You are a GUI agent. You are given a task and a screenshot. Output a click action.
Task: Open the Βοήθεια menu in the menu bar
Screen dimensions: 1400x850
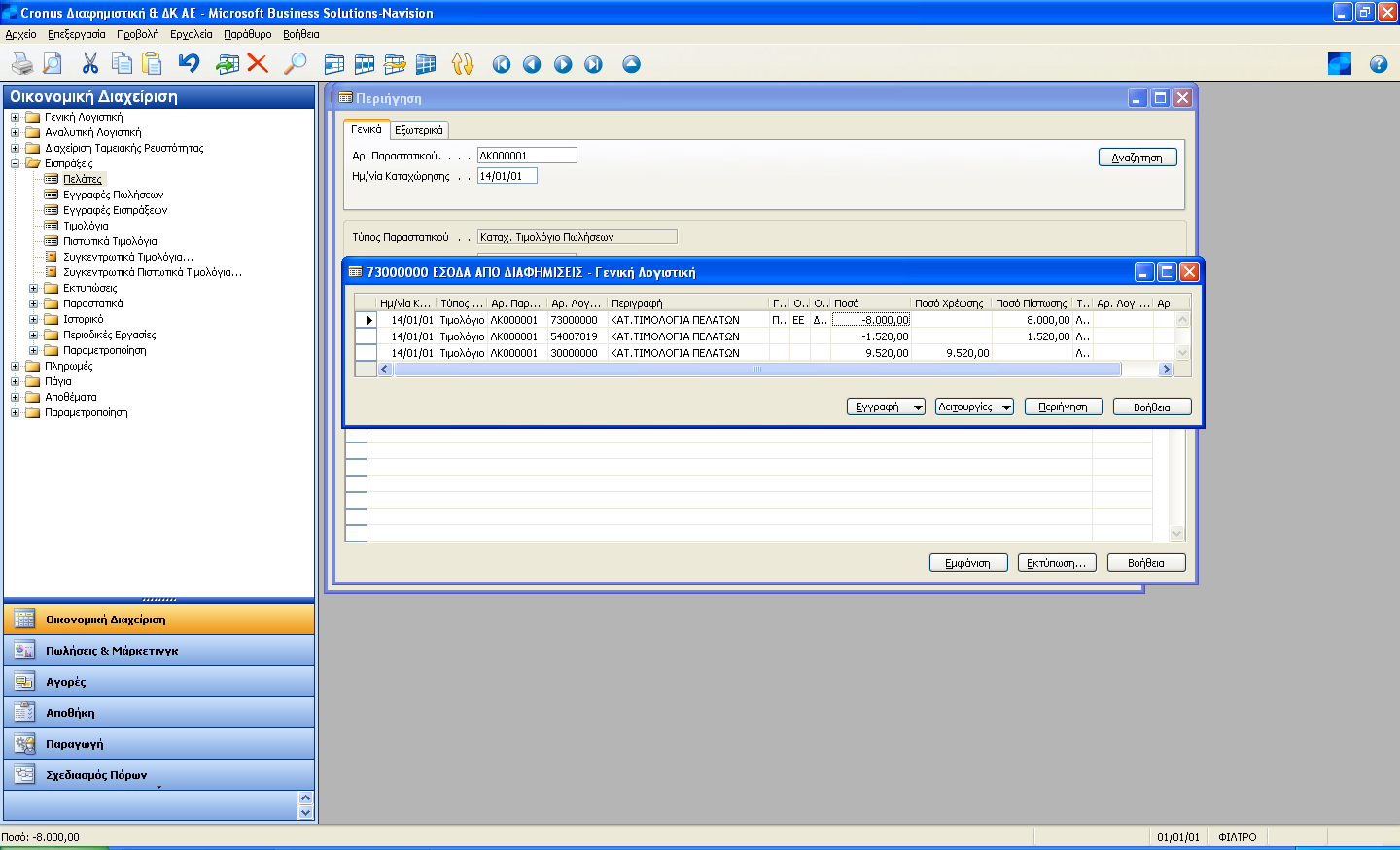[x=301, y=34]
